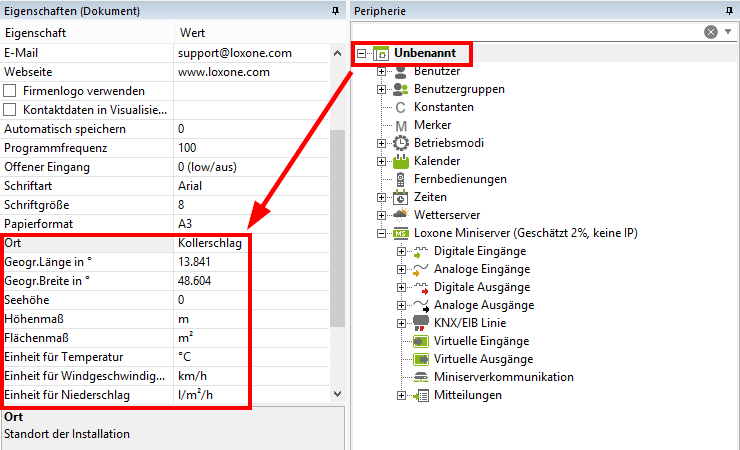Click the Zeiten clock icon

tap(401, 197)
